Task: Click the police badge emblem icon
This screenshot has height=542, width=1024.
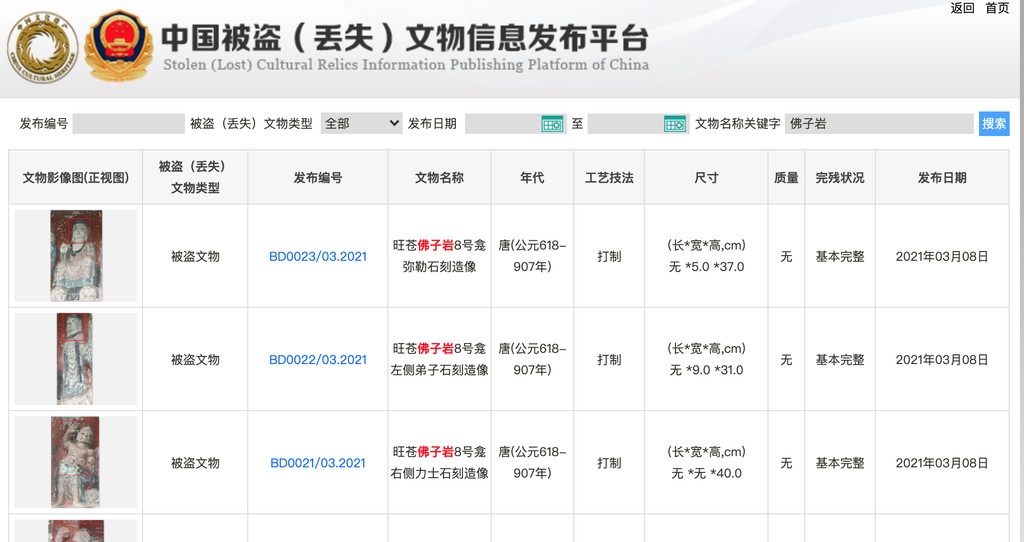Action: click(118, 46)
